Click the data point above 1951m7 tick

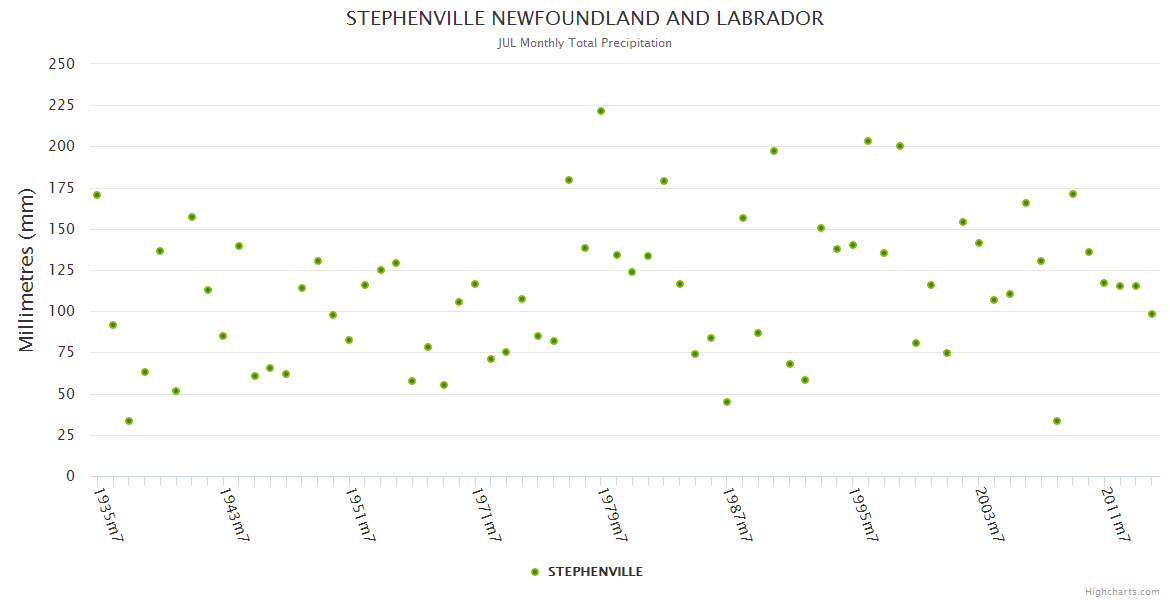click(x=349, y=340)
